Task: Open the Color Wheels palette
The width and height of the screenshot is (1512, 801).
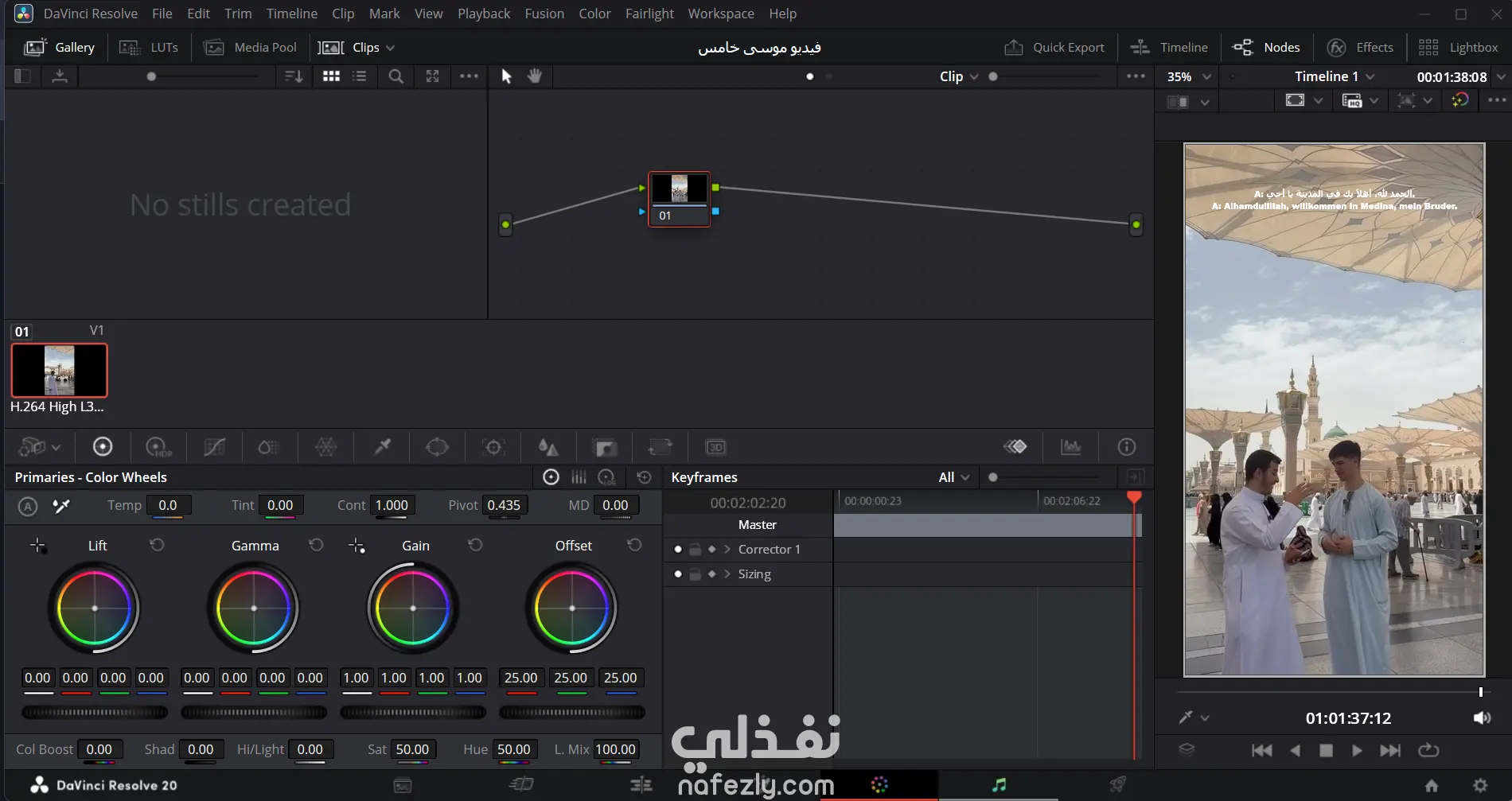Action: tap(103, 447)
